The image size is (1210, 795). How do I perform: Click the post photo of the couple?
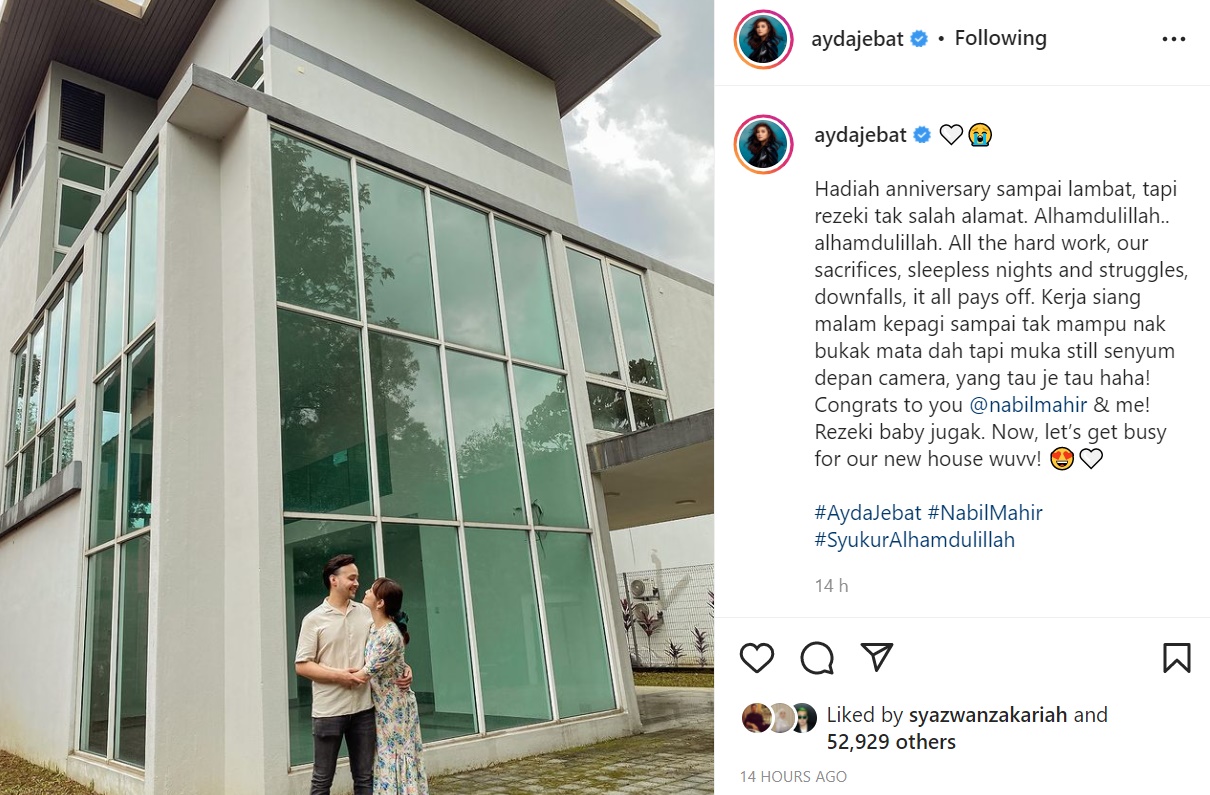[357, 397]
